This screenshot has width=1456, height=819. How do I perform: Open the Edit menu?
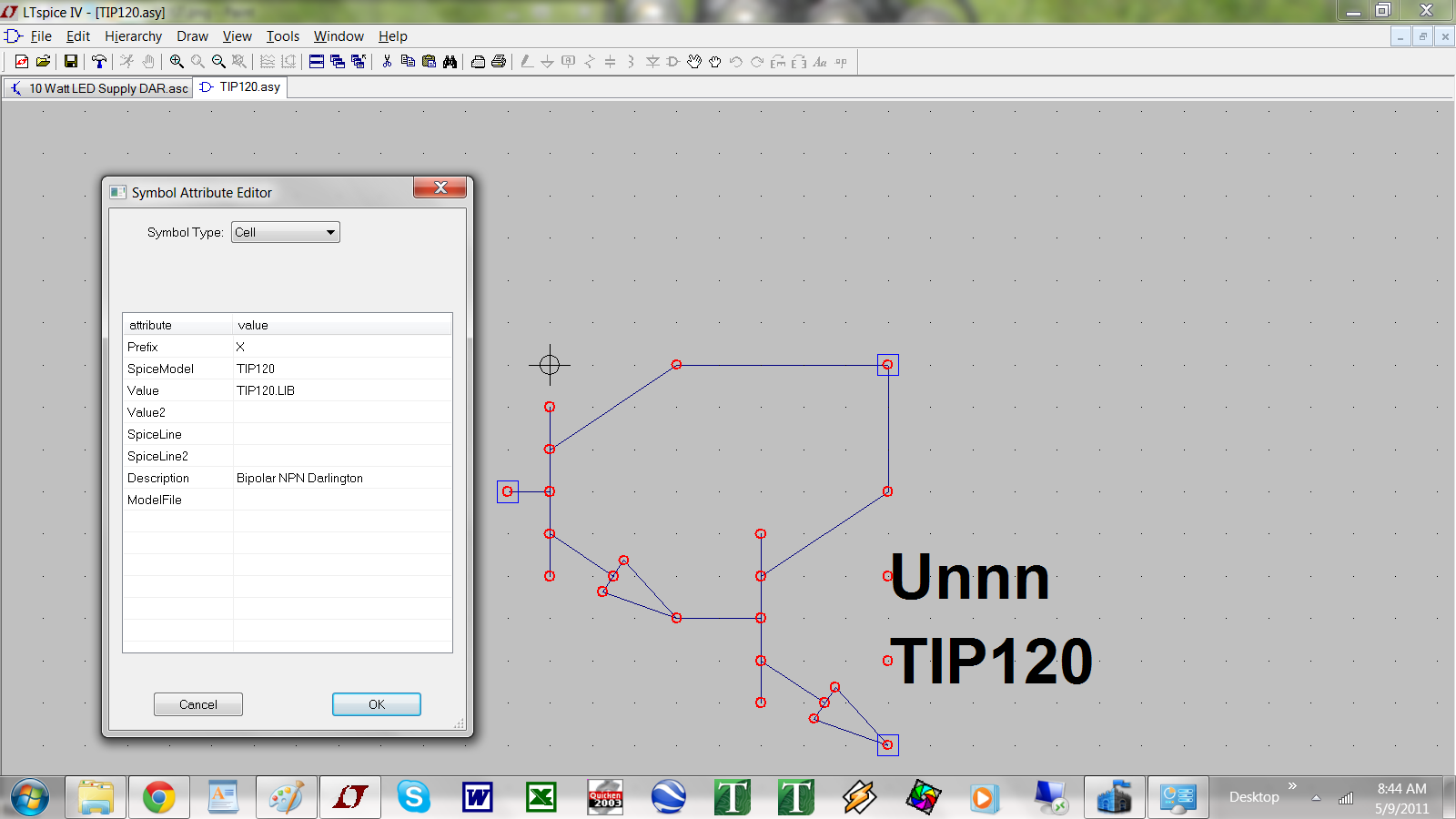[x=78, y=36]
